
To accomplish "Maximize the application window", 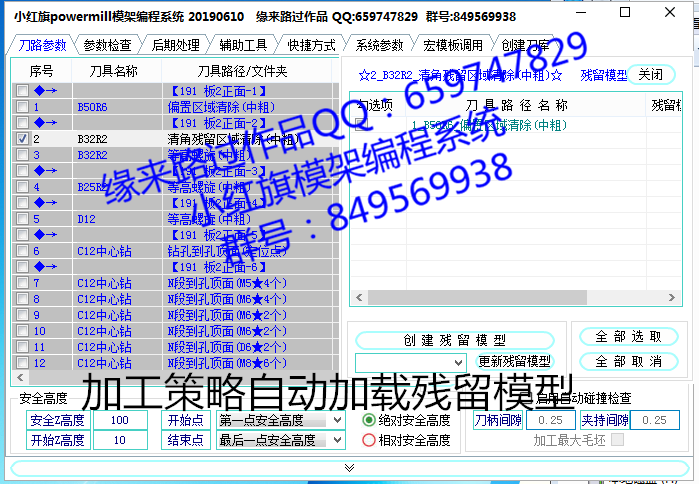I will click(625, 12).
